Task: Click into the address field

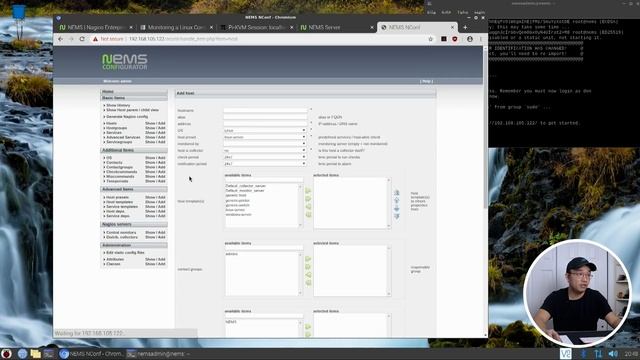Action: tap(265, 123)
